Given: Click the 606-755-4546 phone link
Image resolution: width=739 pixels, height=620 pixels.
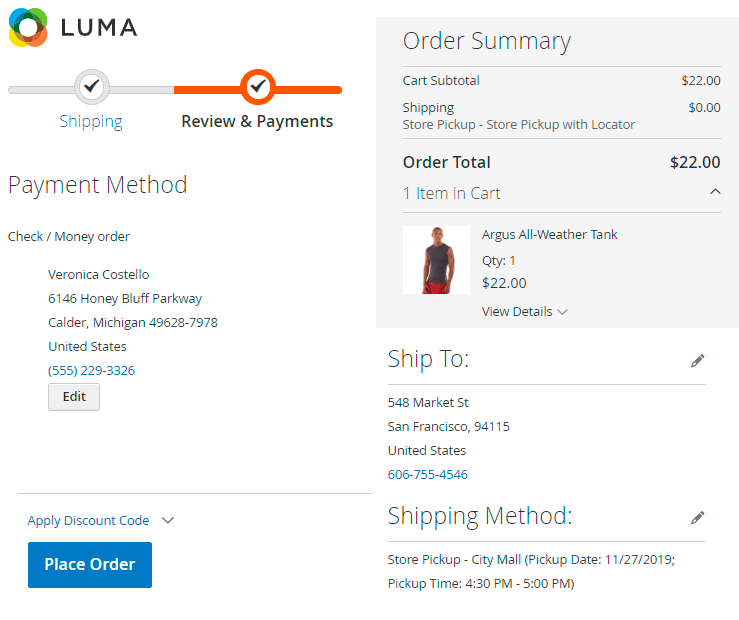Looking at the screenshot, I should coord(427,474).
